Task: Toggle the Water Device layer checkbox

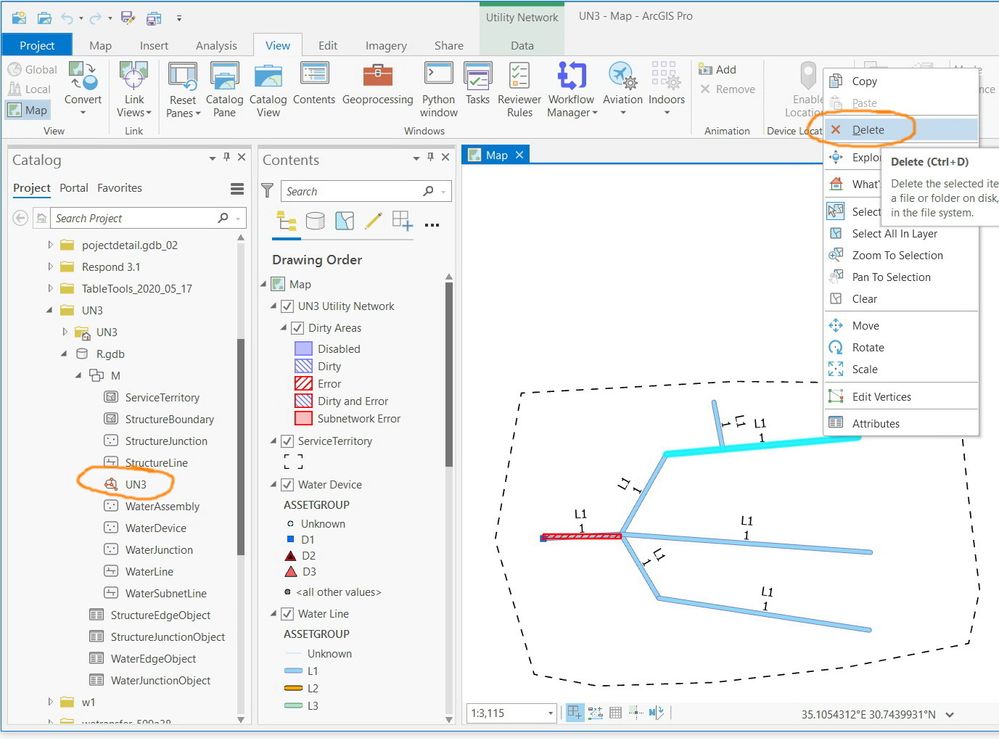Action: (287, 485)
